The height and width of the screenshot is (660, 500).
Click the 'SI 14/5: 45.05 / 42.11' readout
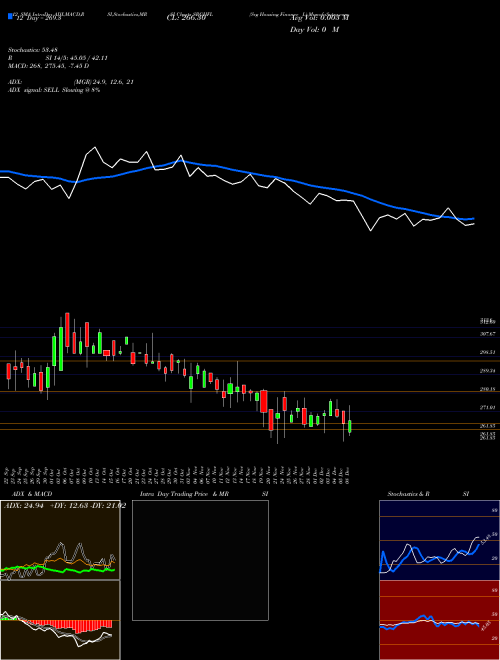[x=77, y=58]
